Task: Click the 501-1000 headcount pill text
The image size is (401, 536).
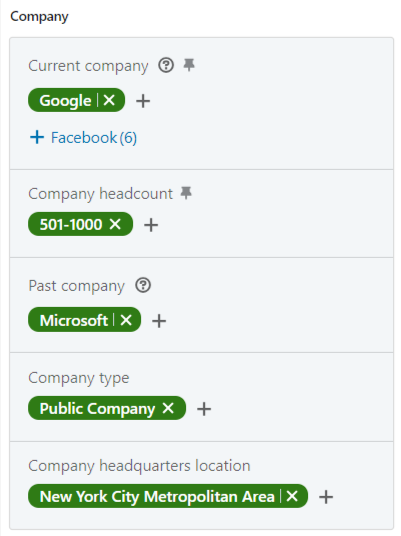Action: [71, 225]
